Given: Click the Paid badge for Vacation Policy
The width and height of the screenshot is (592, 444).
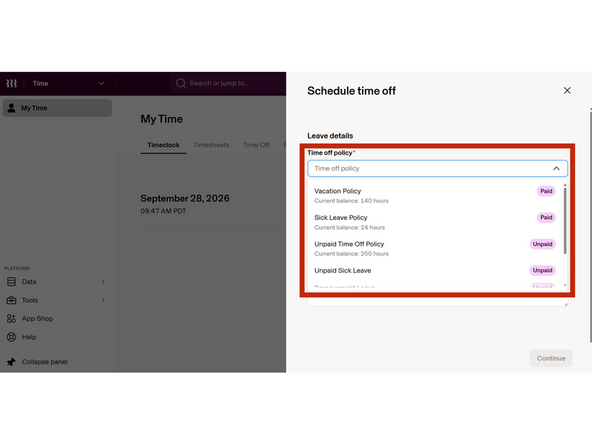Looking at the screenshot, I should (x=546, y=191).
